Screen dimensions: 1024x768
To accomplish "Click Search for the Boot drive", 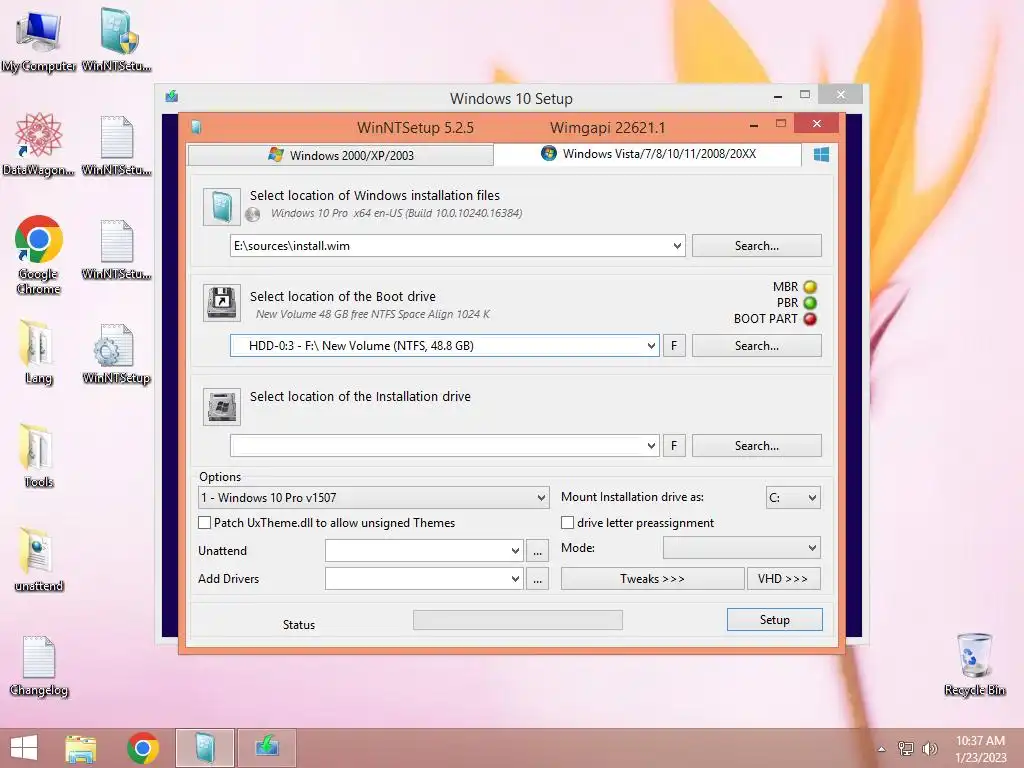I will pos(756,345).
